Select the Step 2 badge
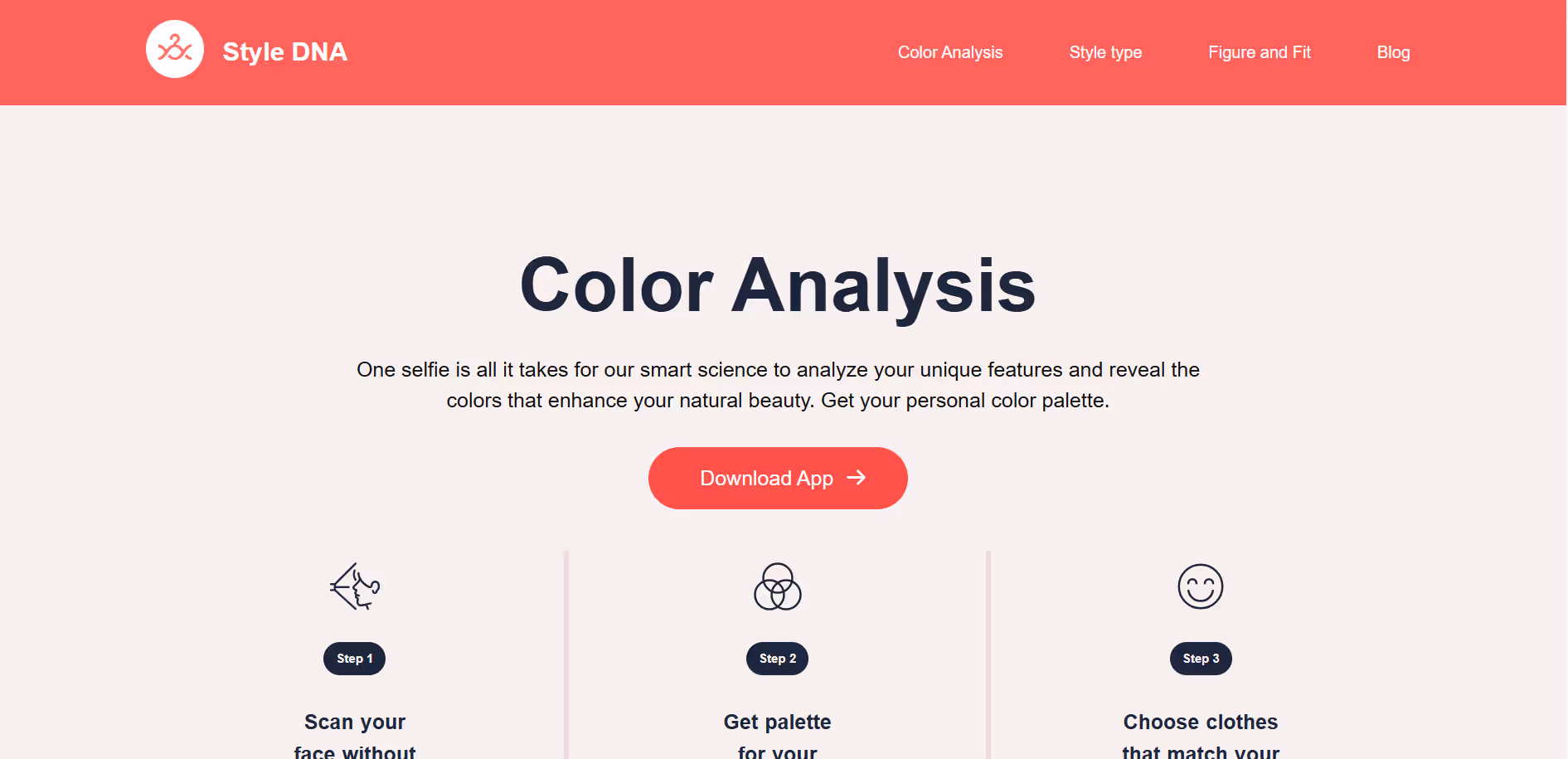This screenshot has height=759, width=1568. (x=777, y=659)
